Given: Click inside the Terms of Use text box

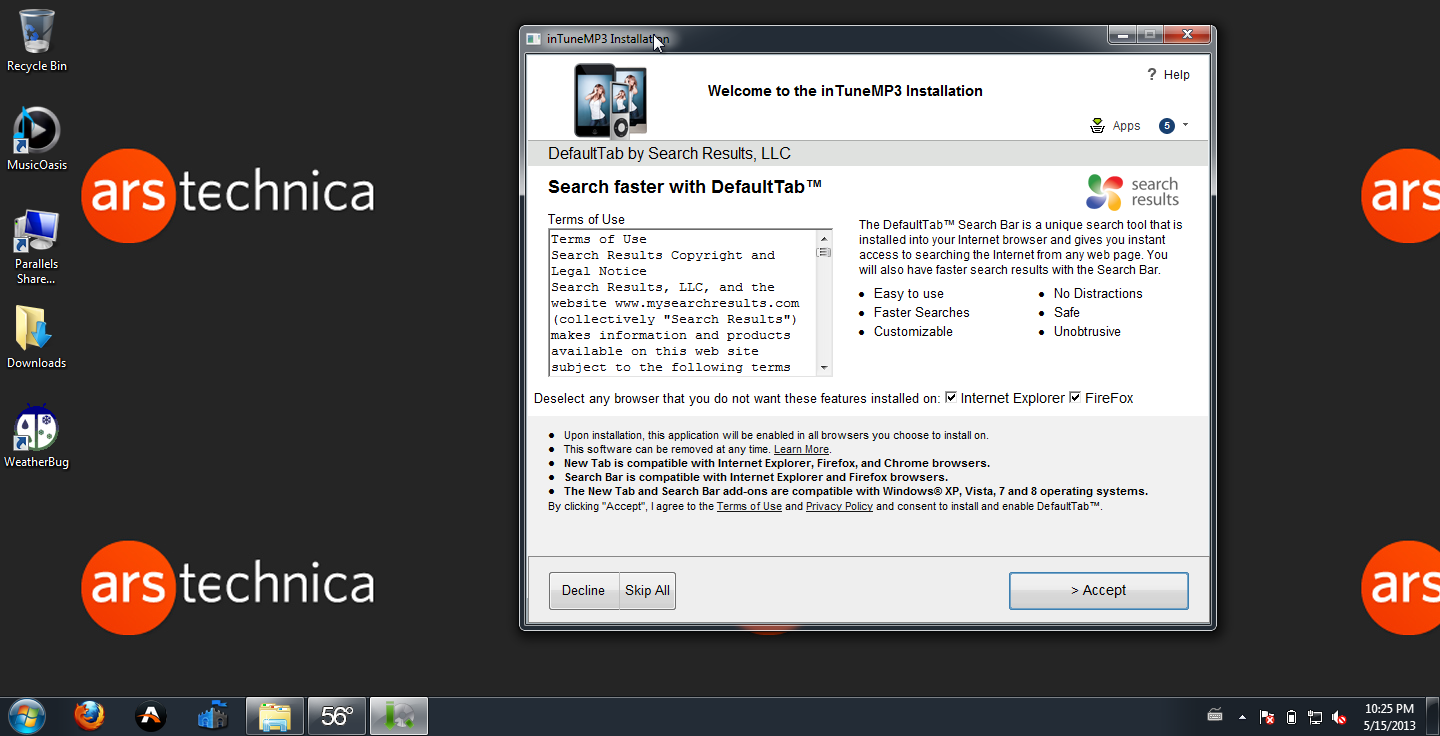Looking at the screenshot, I should [683, 303].
